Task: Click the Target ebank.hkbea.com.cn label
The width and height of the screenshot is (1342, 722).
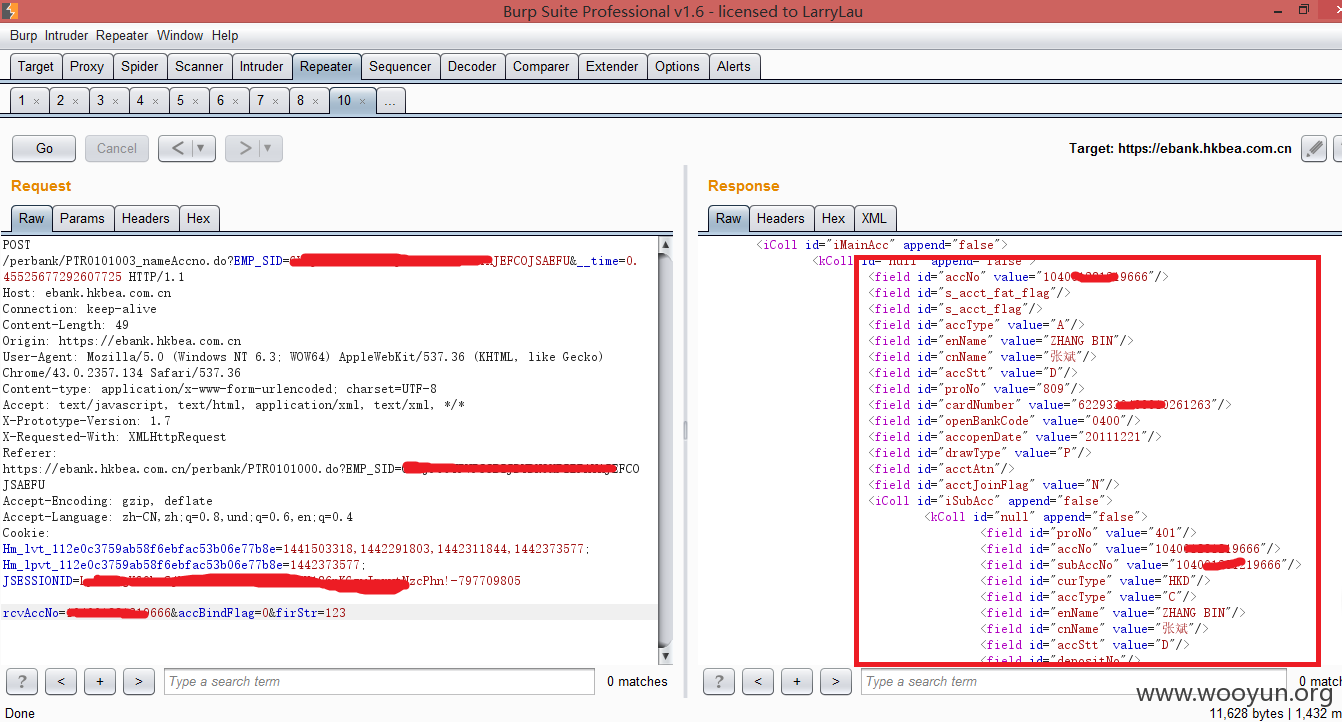Action: [1180, 148]
